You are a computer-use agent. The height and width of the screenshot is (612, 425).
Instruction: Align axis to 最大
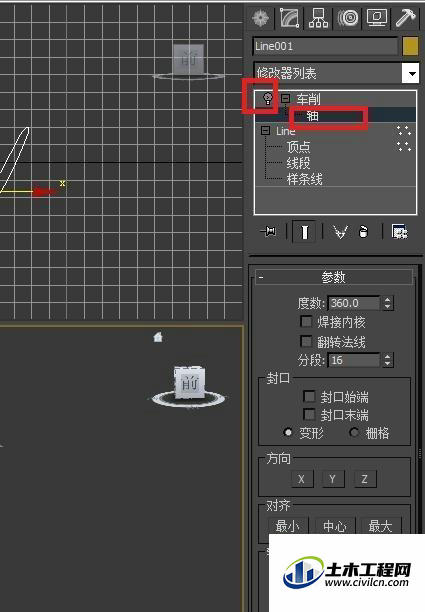point(381,526)
